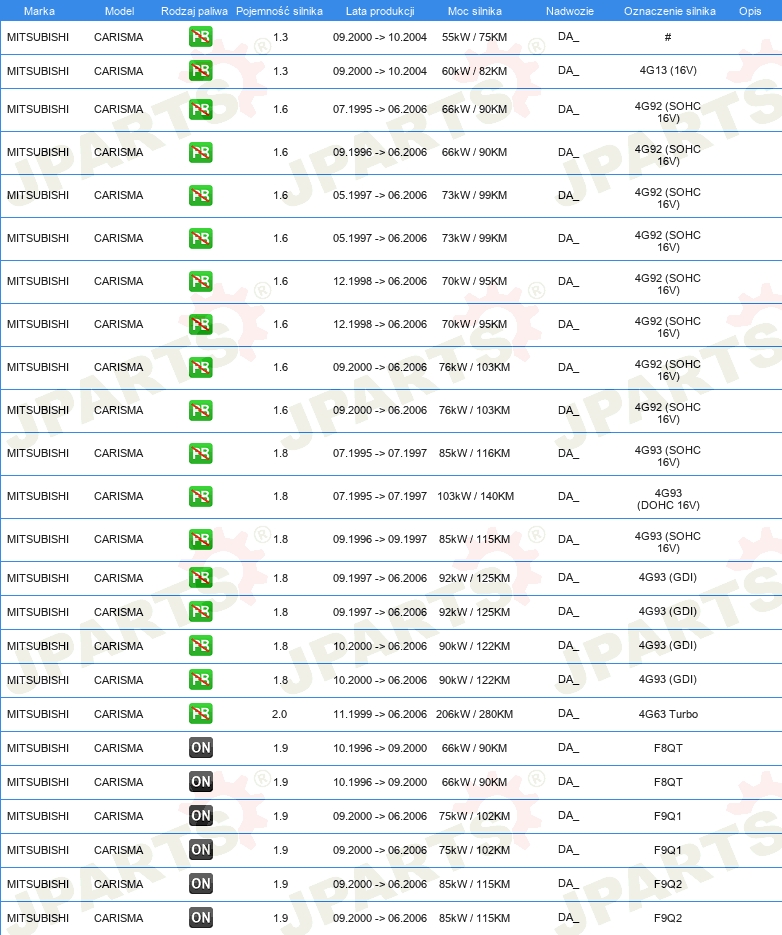Click MITSUBISHI in the 55kW / 75KM row
782x935 pixels.
click(38, 37)
